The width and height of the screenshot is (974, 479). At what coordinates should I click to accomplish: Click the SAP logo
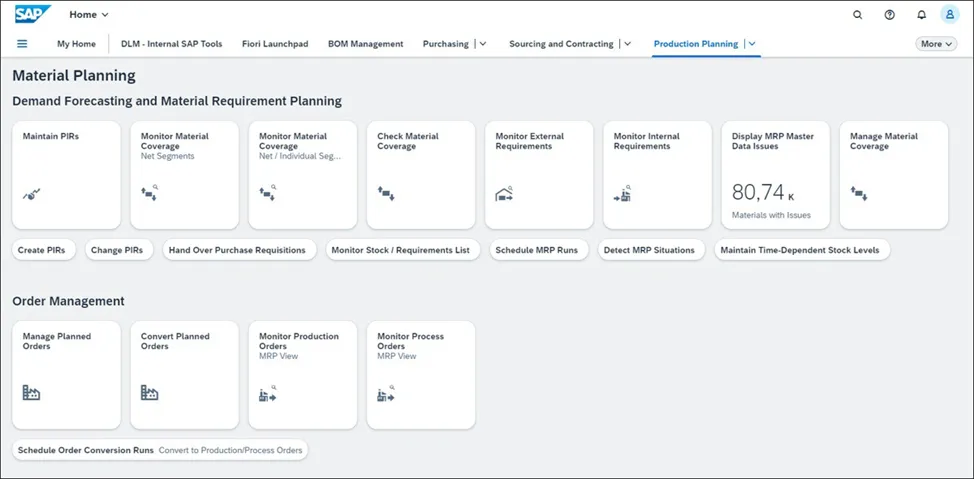[33, 15]
